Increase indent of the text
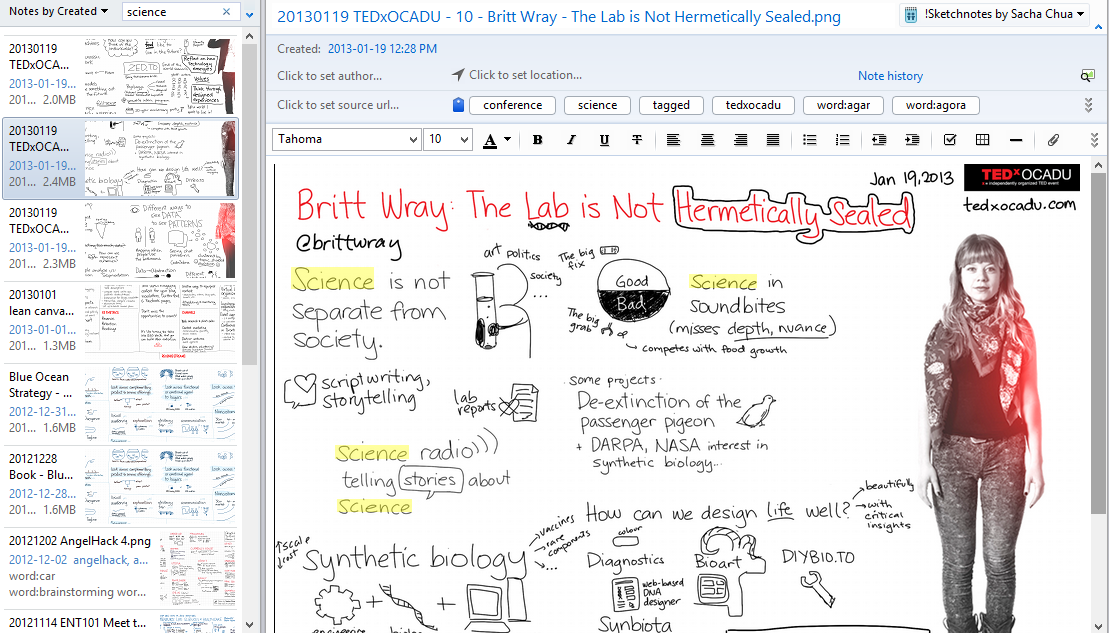This screenshot has height=633, width=1109. [912, 140]
